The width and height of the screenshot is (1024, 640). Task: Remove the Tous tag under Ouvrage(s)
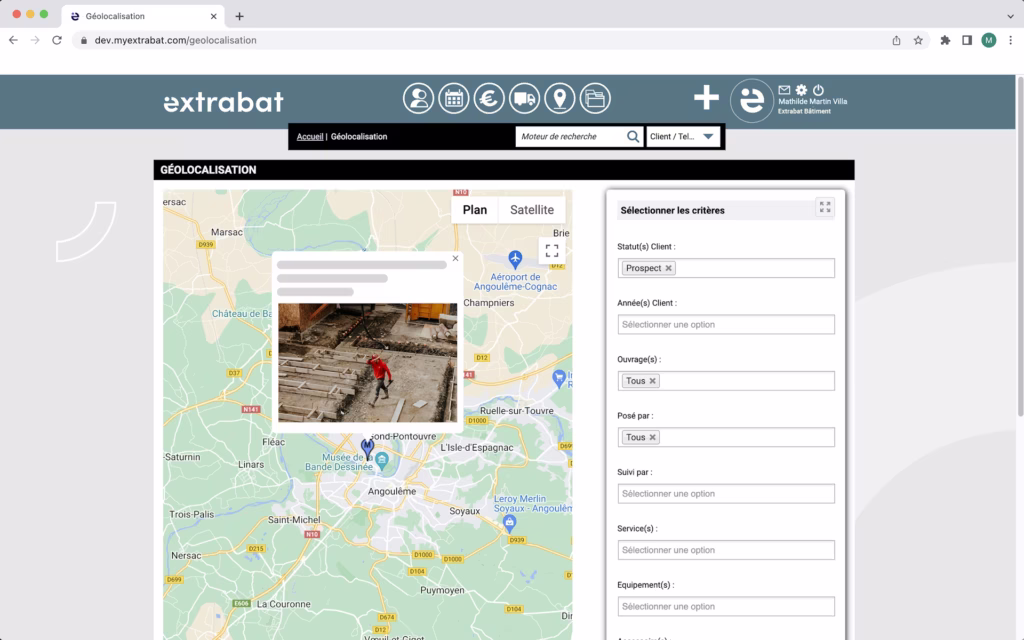pos(652,381)
